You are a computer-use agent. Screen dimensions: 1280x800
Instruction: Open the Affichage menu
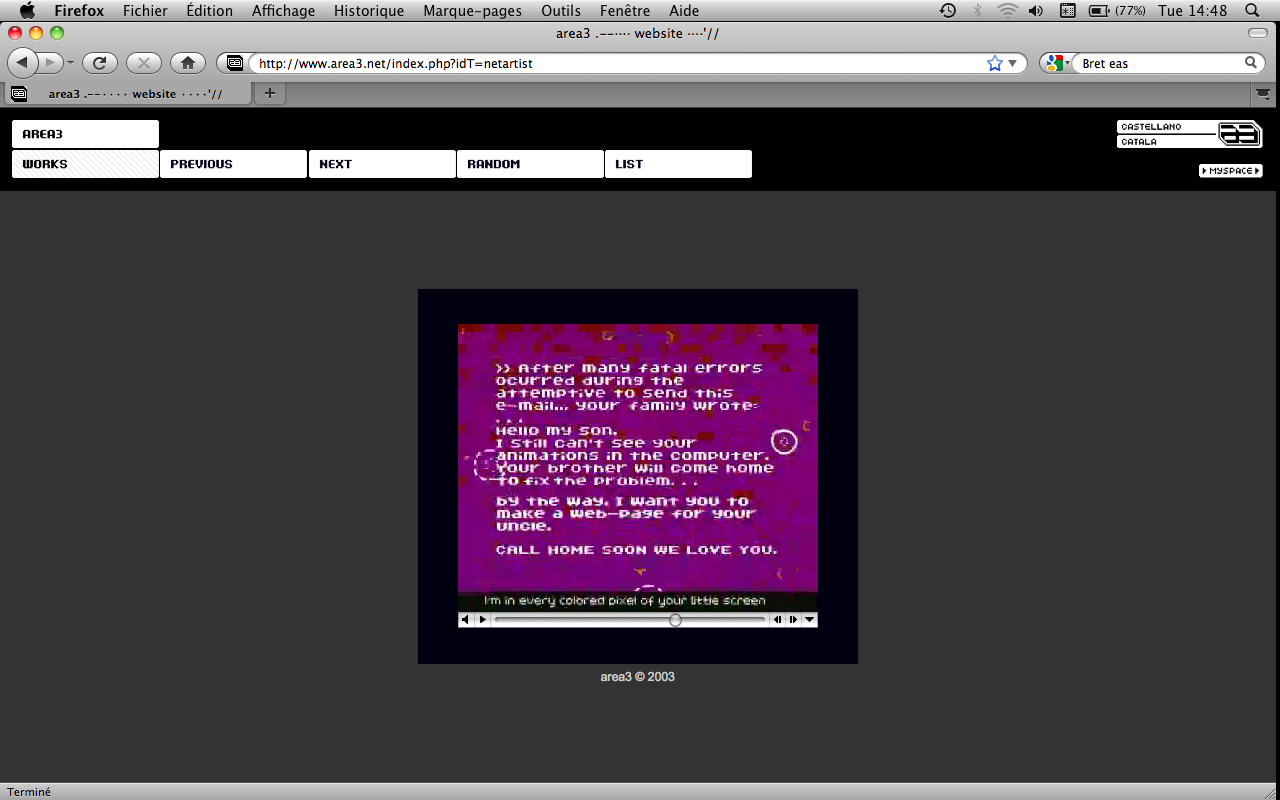(x=283, y=11)
